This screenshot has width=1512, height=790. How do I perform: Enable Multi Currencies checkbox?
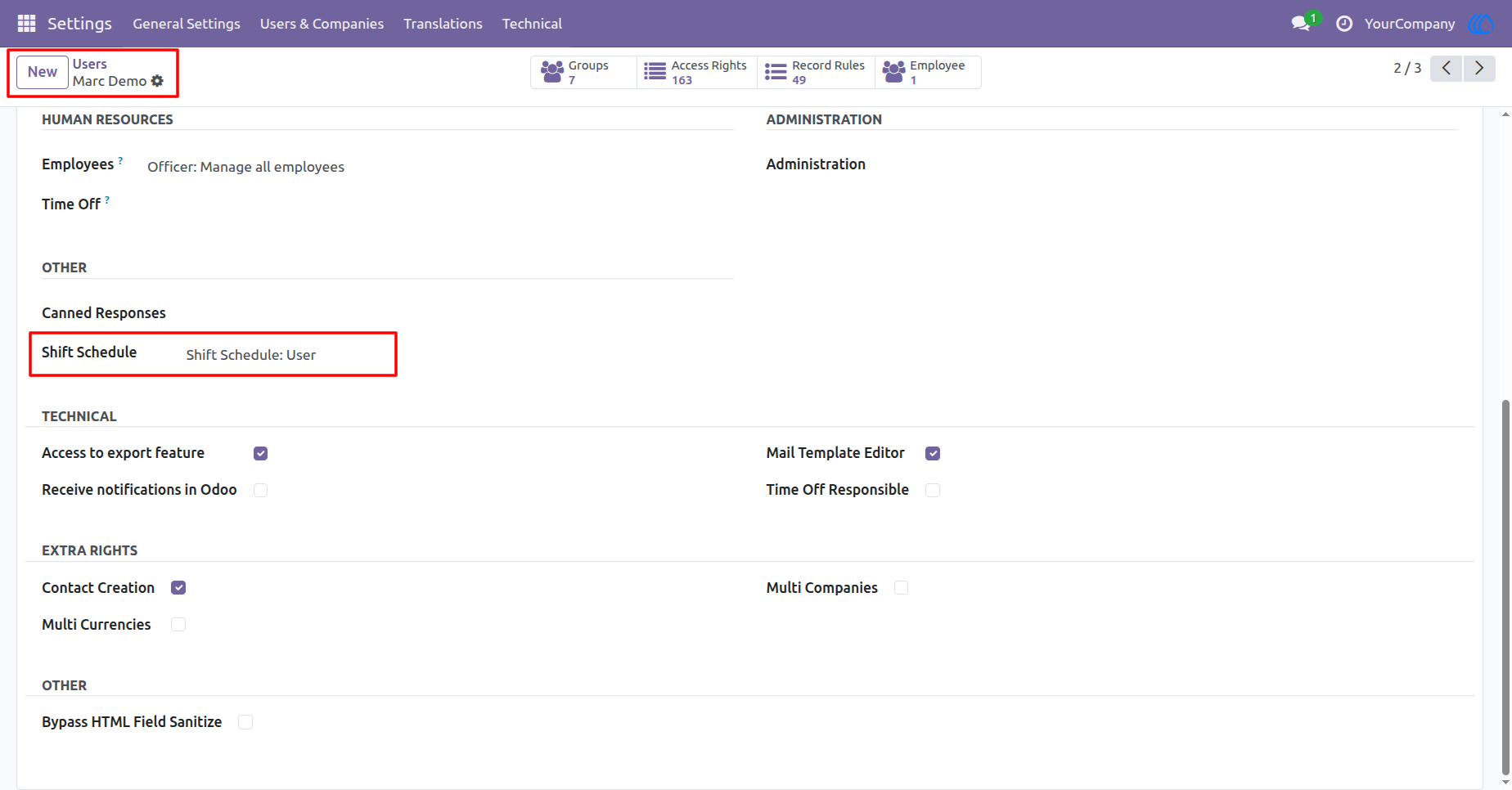tap(178, 625)
